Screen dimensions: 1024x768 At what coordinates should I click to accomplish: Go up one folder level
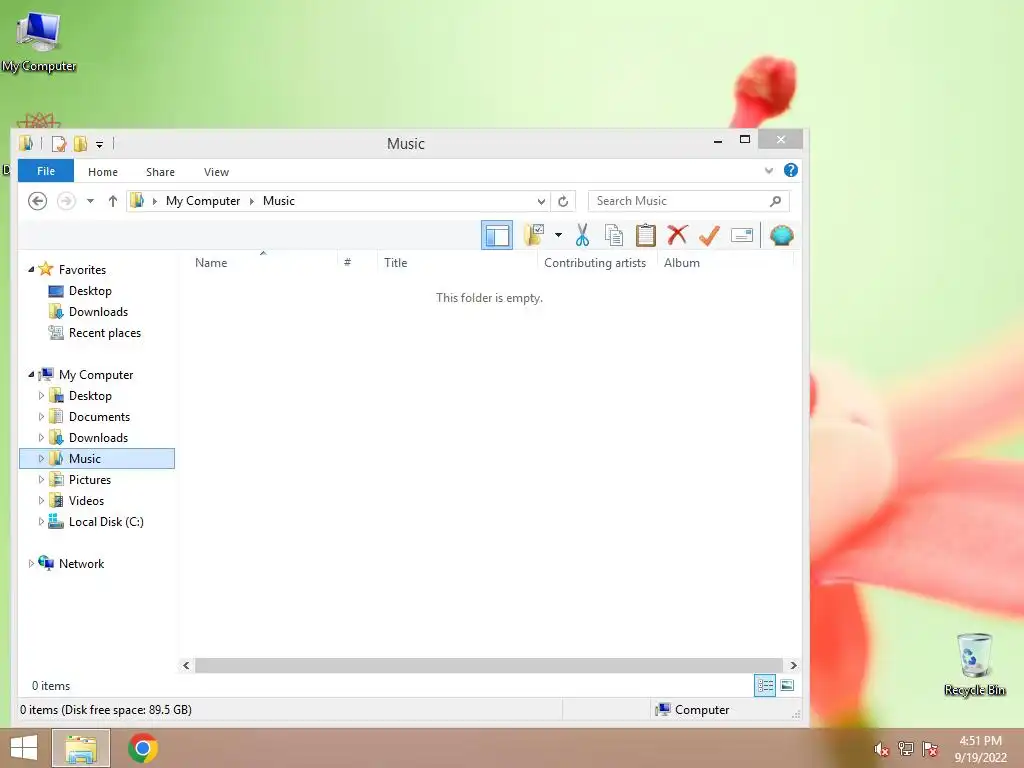[x=112, y=201]
